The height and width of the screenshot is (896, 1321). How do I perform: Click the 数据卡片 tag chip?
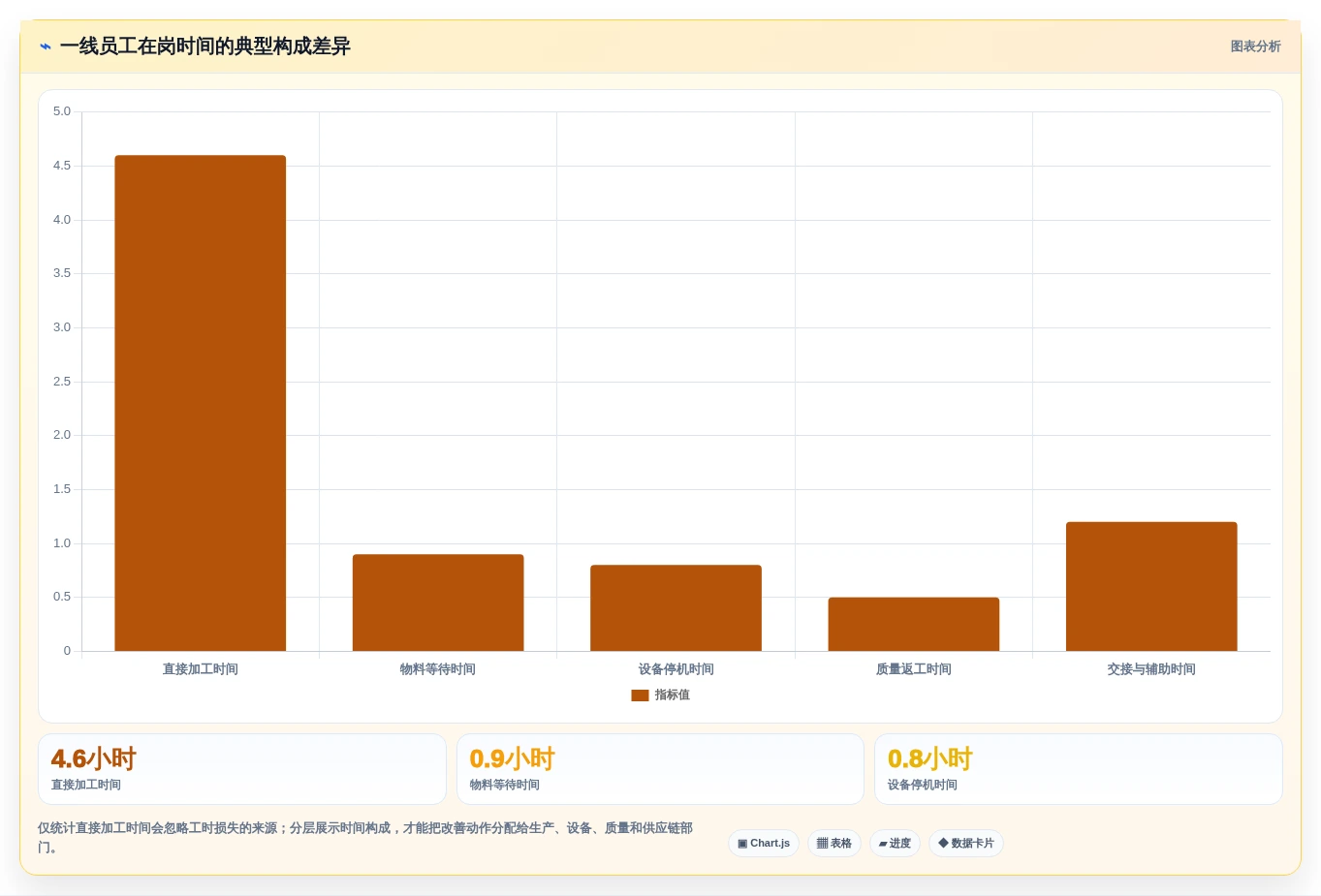(966, 844)
